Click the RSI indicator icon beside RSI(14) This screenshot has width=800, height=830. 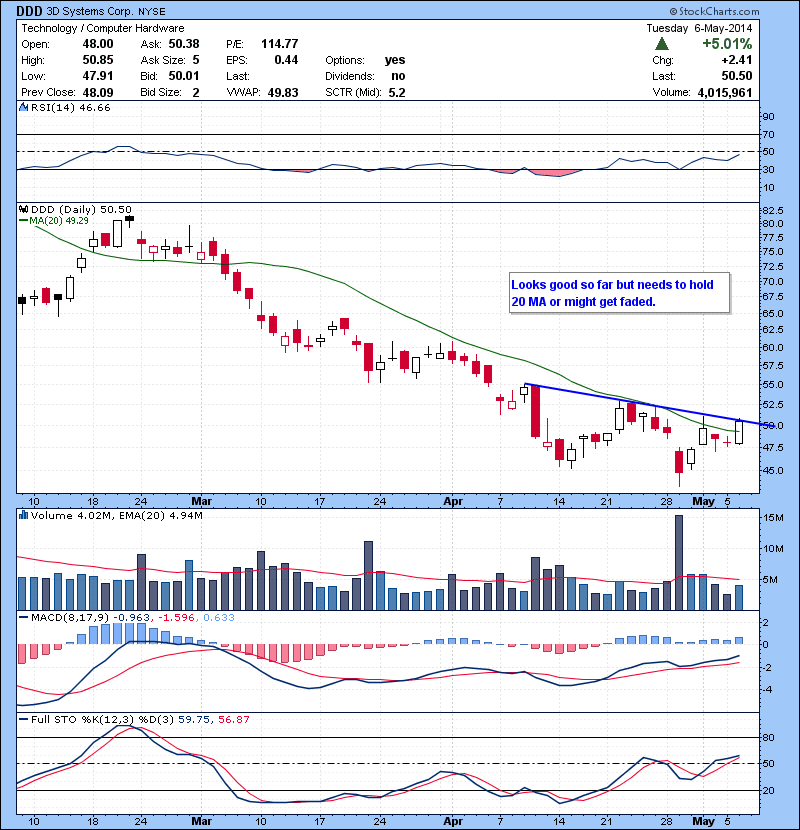(x=23, y=107)
